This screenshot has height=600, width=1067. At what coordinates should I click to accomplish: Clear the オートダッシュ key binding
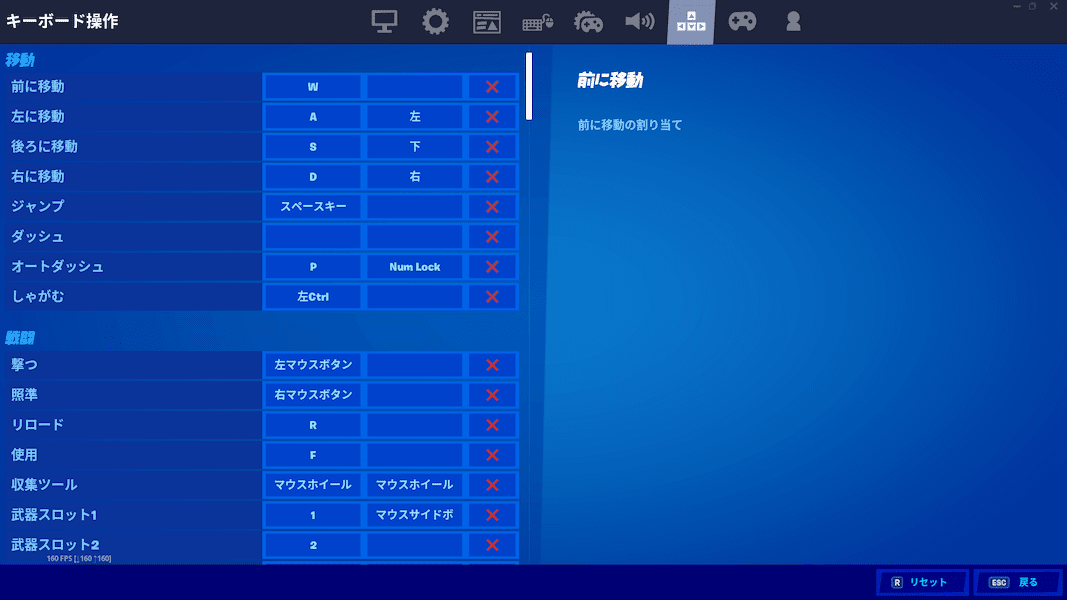(x=493, y=267)
